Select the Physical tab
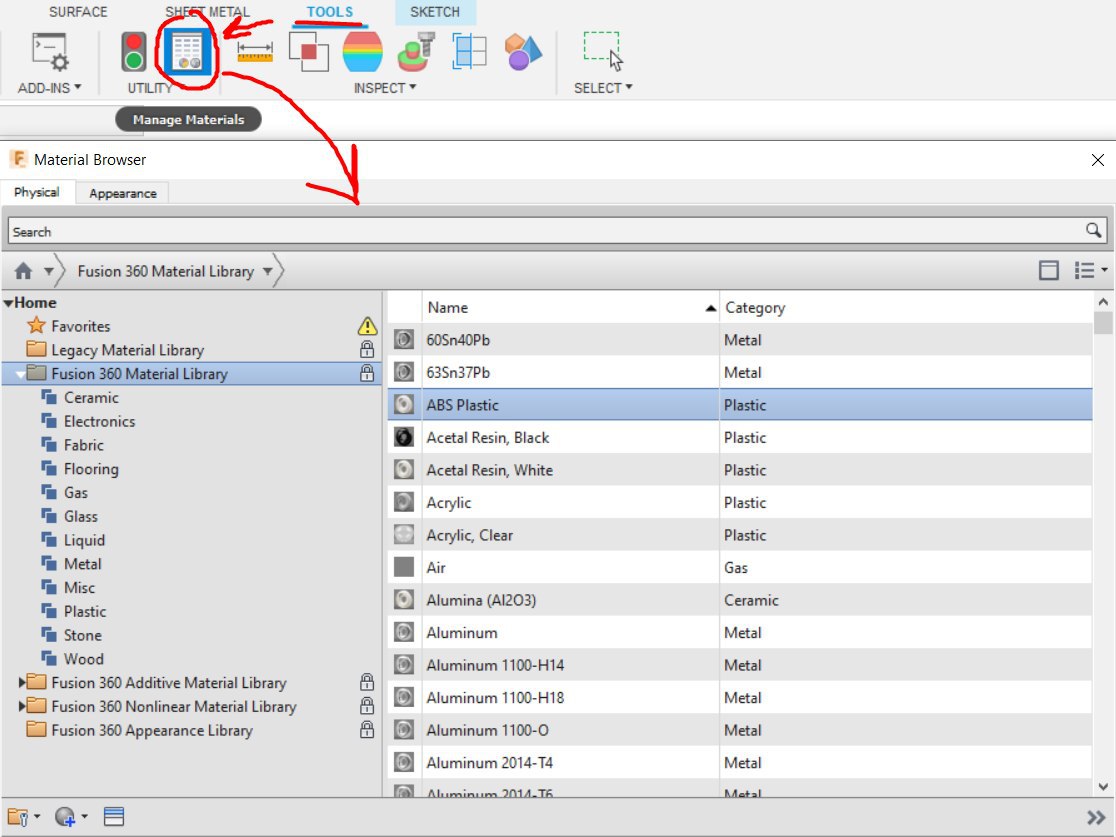 point(37,192)
